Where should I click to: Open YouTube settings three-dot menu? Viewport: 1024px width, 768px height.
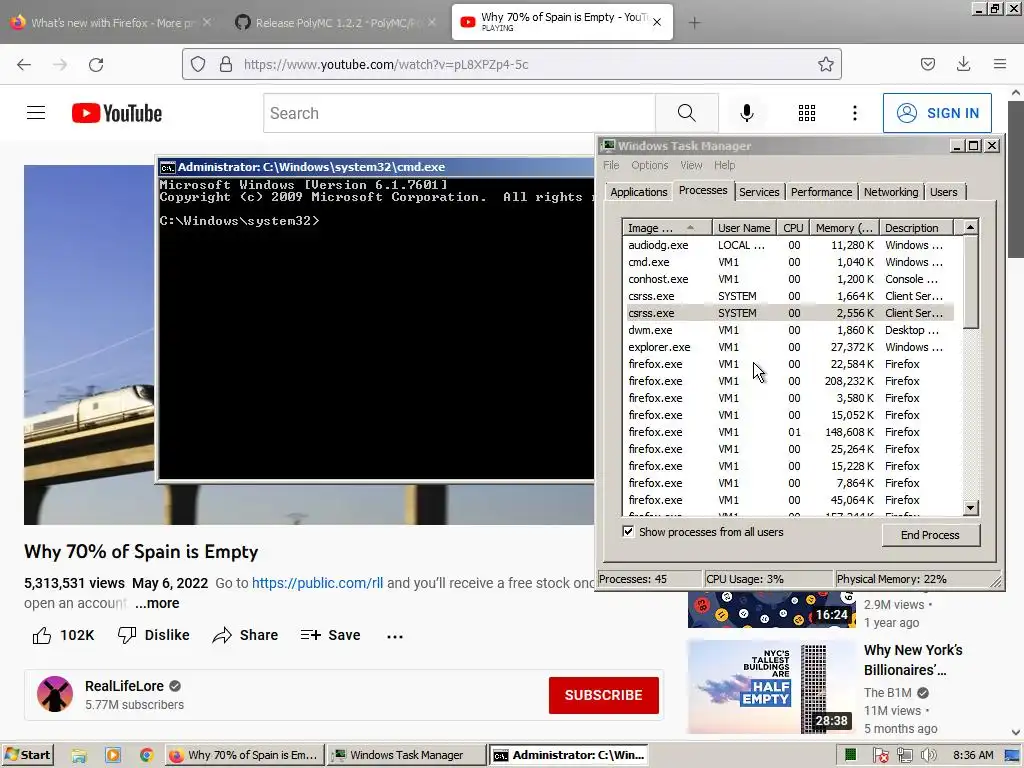coord(854,113)
